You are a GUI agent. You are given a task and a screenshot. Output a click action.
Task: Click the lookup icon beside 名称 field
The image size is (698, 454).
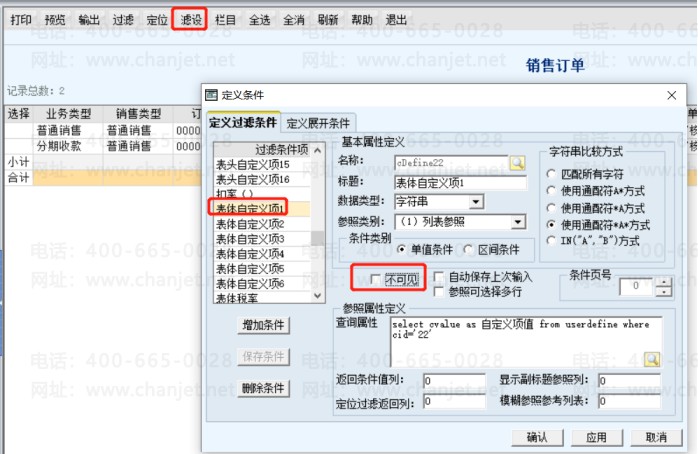tap(517, 163)
